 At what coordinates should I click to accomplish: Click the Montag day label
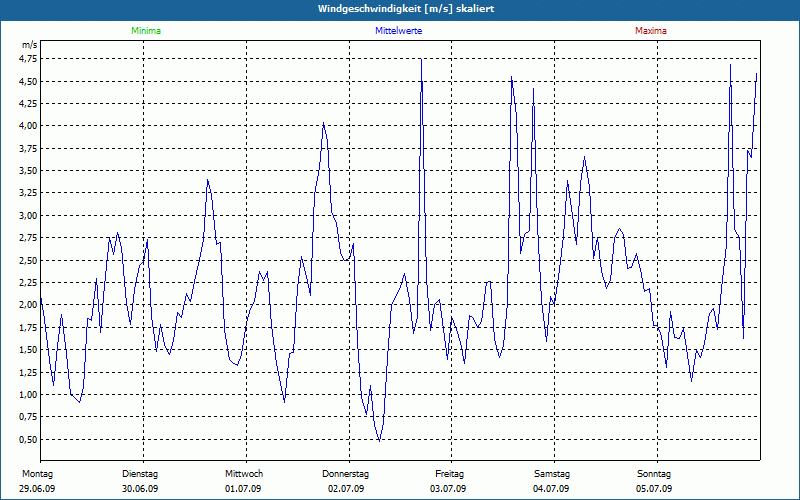37,474
